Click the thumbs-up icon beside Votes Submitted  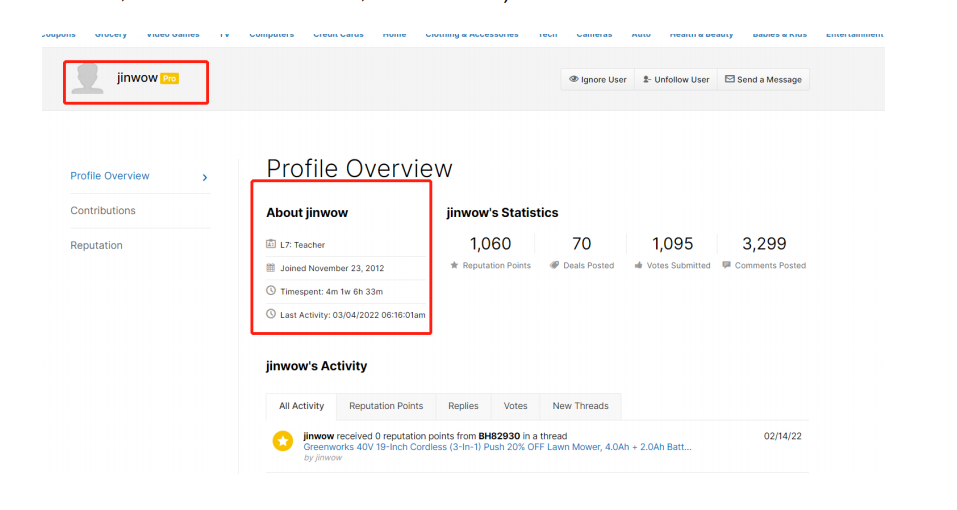pos(638,265)
